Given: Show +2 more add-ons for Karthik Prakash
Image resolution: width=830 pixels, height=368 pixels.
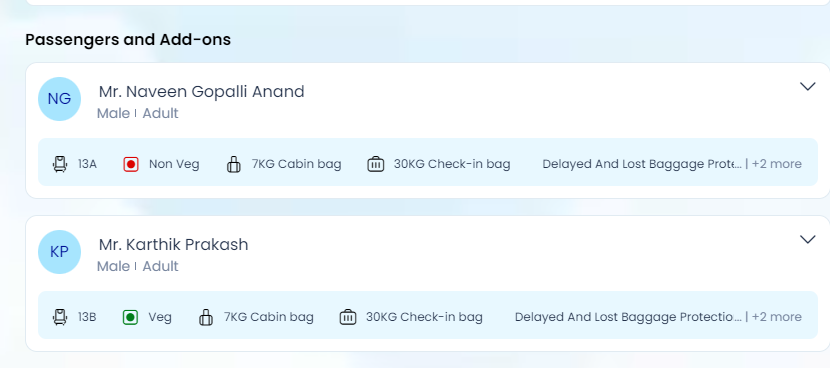Looking at the screenshot, I should click(777, 317).
